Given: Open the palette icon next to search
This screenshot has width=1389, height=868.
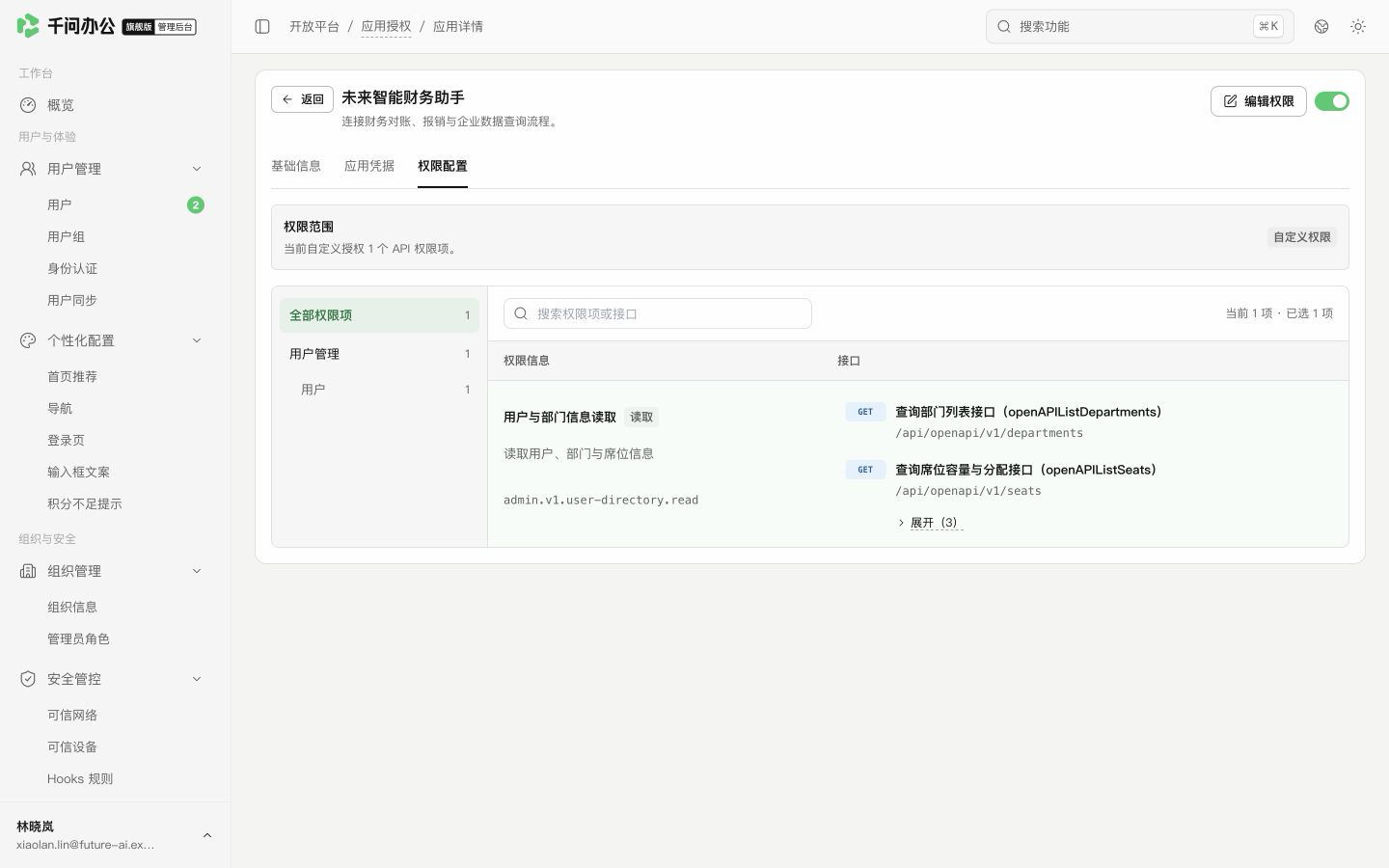Looking at the screenshot, I should [1321, 27].
